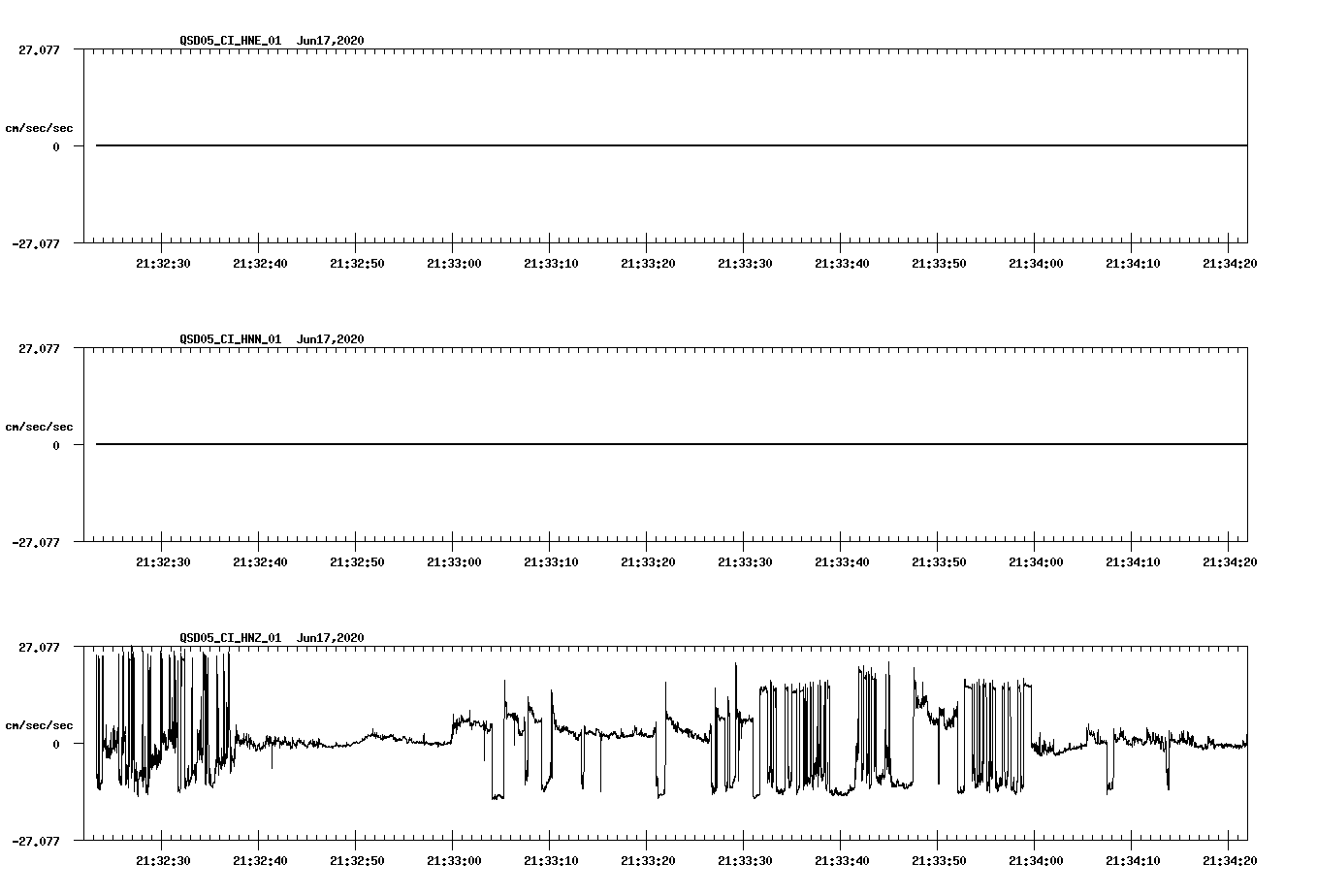Click the 21:33:20 time label under HNZ plot
1317x896 pixels.
[648, 861]
